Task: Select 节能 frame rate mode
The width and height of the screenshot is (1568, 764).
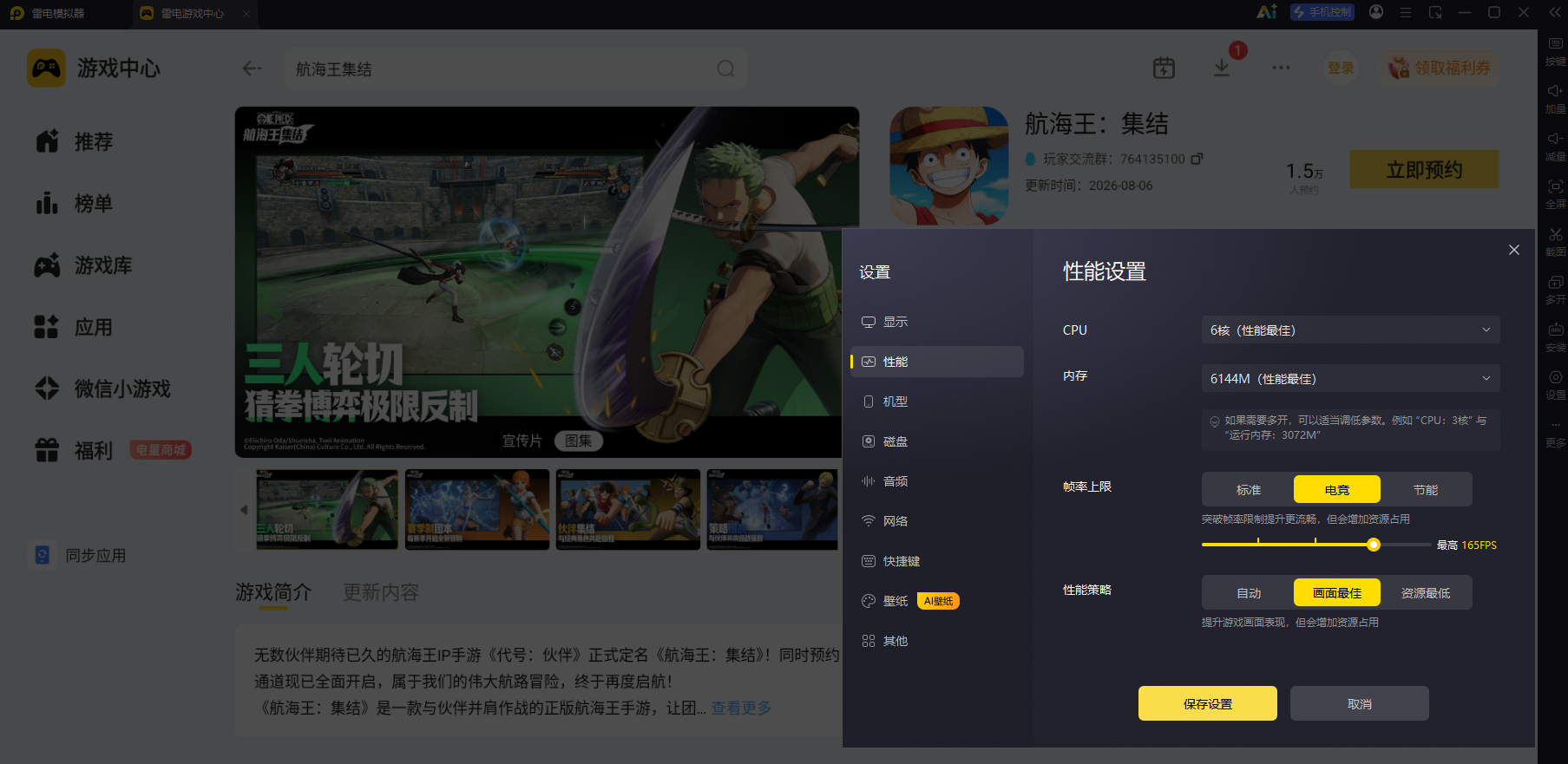Action: click(x=1425, y=489)
